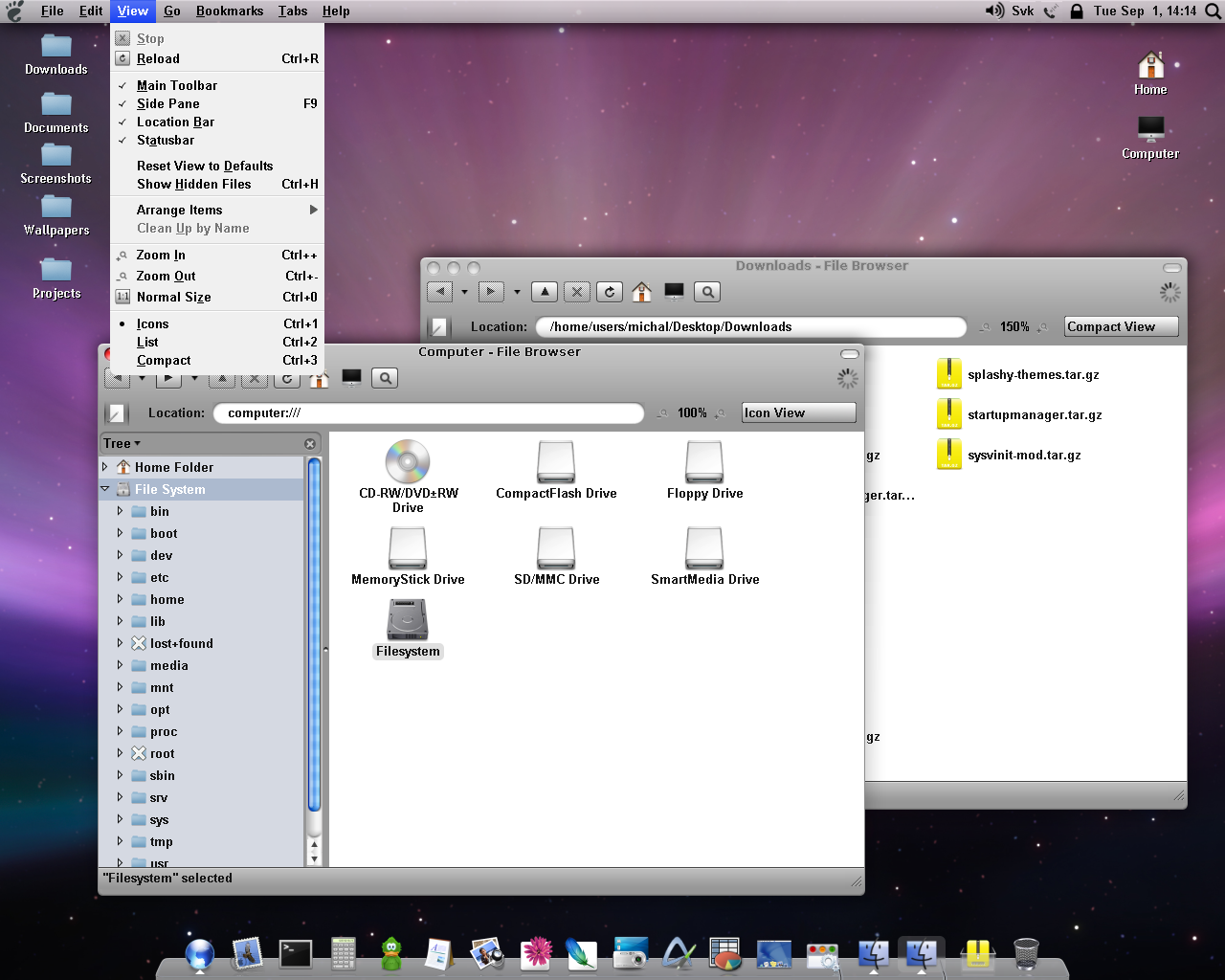Open the Tree side pane dropdown

(x=122, y=444)
